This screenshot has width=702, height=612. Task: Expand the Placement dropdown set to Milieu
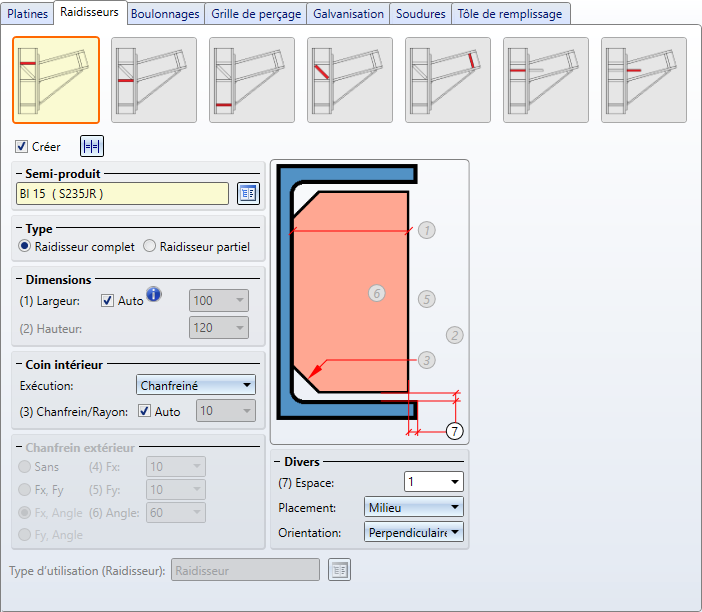pyautogui.click(x=413, y=507)
